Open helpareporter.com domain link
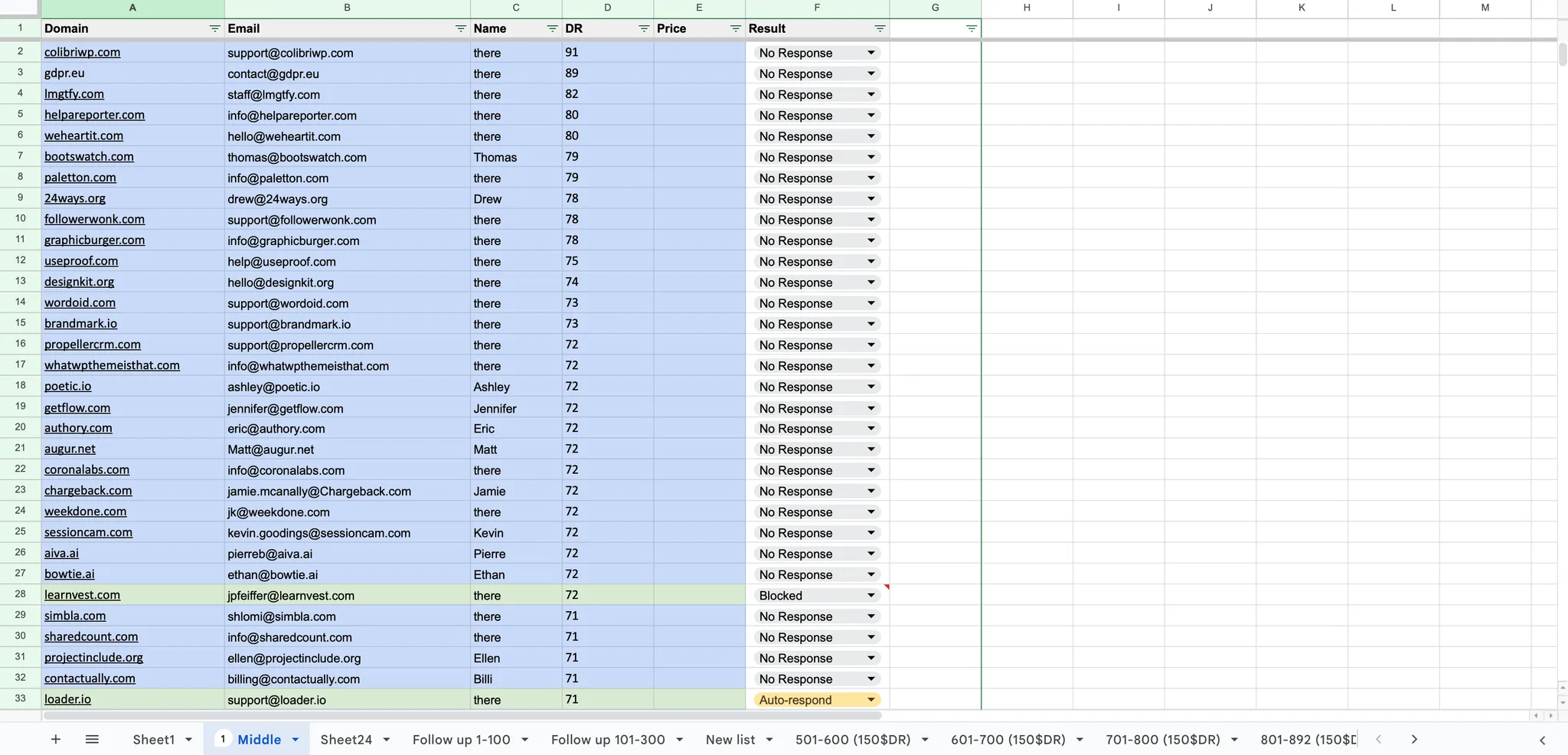Viewport: 1568px width, 755px height. [x=94, y=115]
